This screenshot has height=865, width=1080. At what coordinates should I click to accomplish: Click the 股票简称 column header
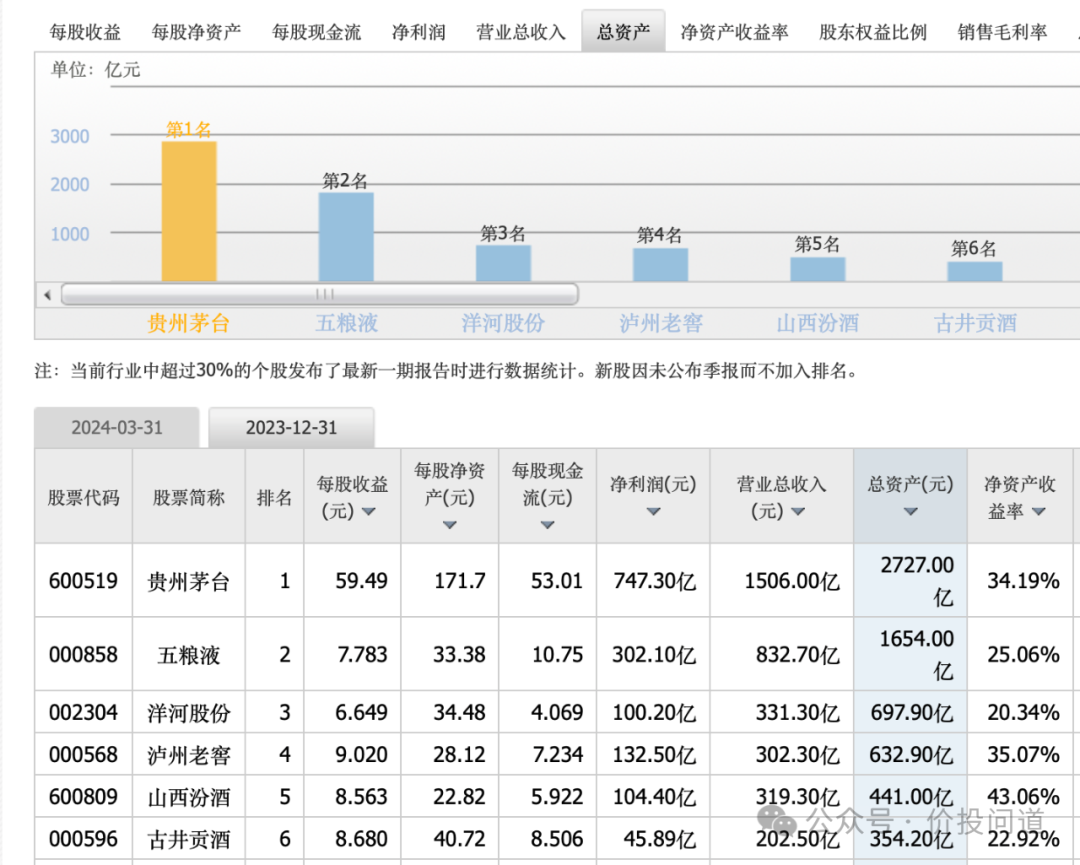[x=189, y=497]
